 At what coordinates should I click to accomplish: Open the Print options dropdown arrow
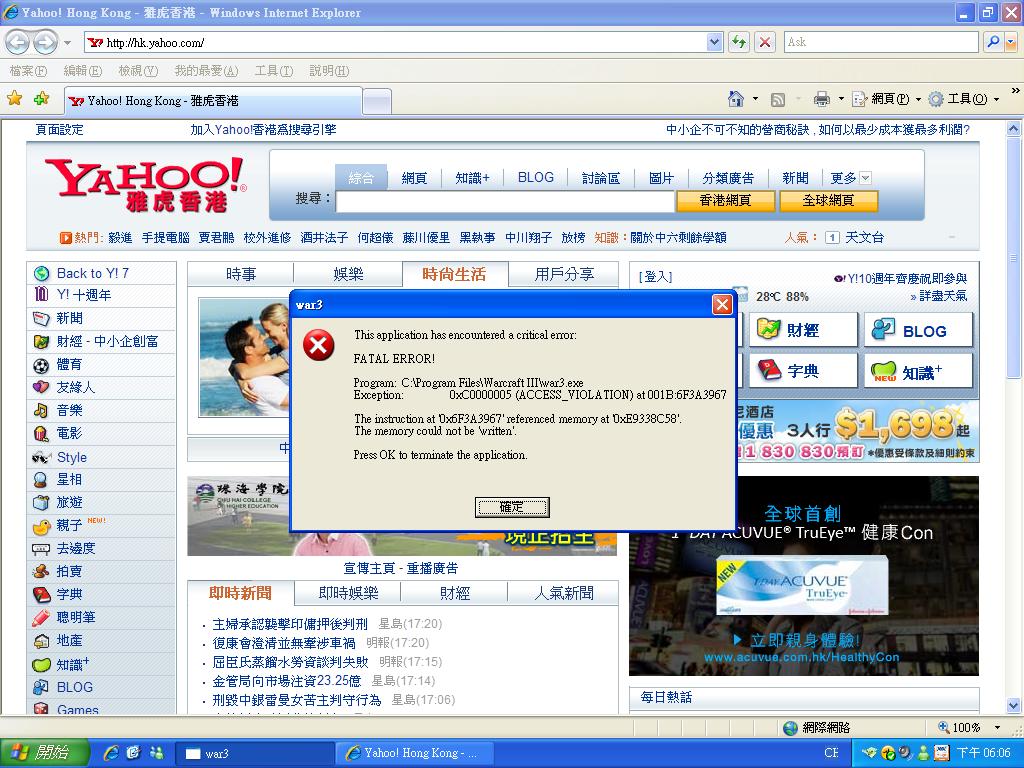tap(841, 99)
